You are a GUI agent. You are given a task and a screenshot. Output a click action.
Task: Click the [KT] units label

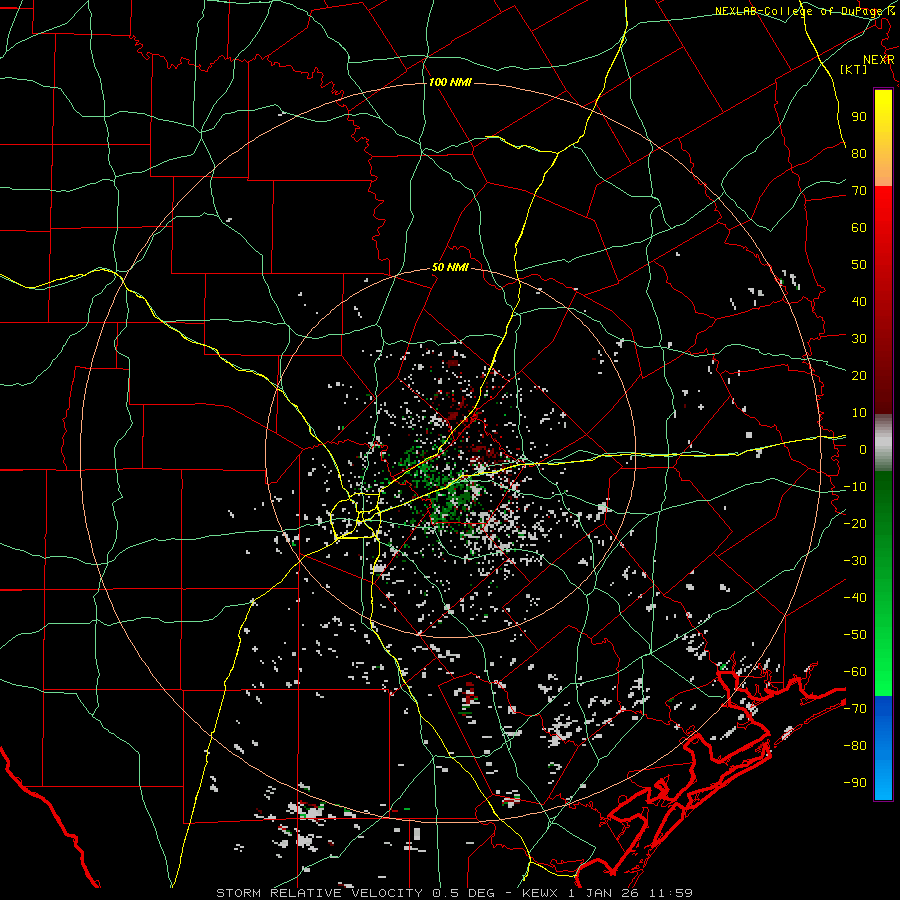pyautogui.click(x=854, y=69)
